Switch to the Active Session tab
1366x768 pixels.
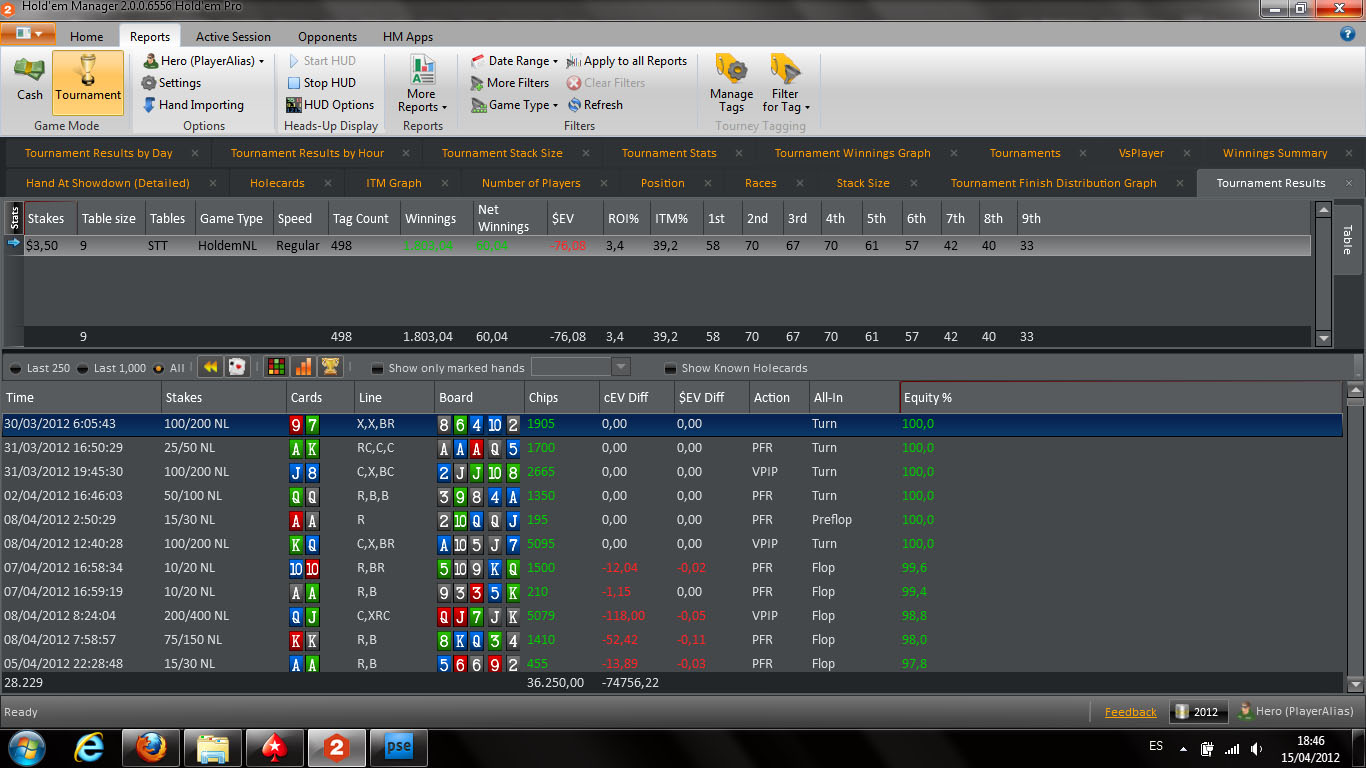tap(233, 37)
